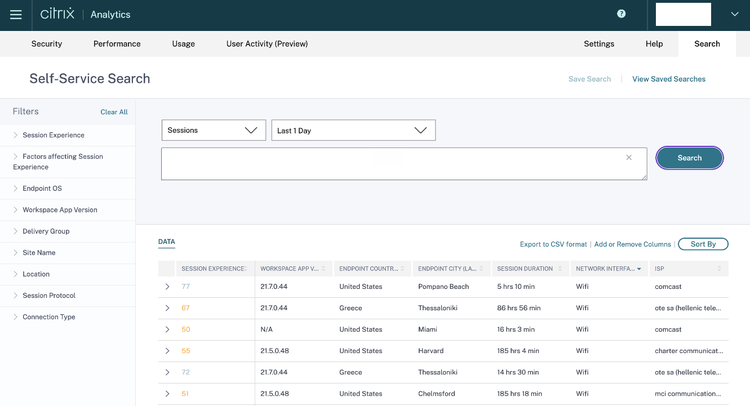
Task: Sort the Endpoint Country column
Action: pos(402,269)
